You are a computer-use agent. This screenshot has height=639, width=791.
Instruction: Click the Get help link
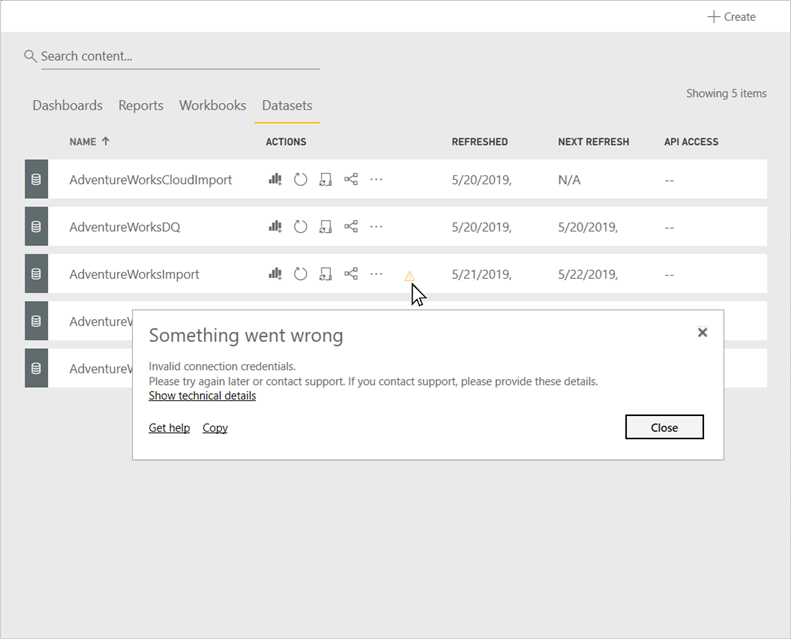(x=169, y=428)
